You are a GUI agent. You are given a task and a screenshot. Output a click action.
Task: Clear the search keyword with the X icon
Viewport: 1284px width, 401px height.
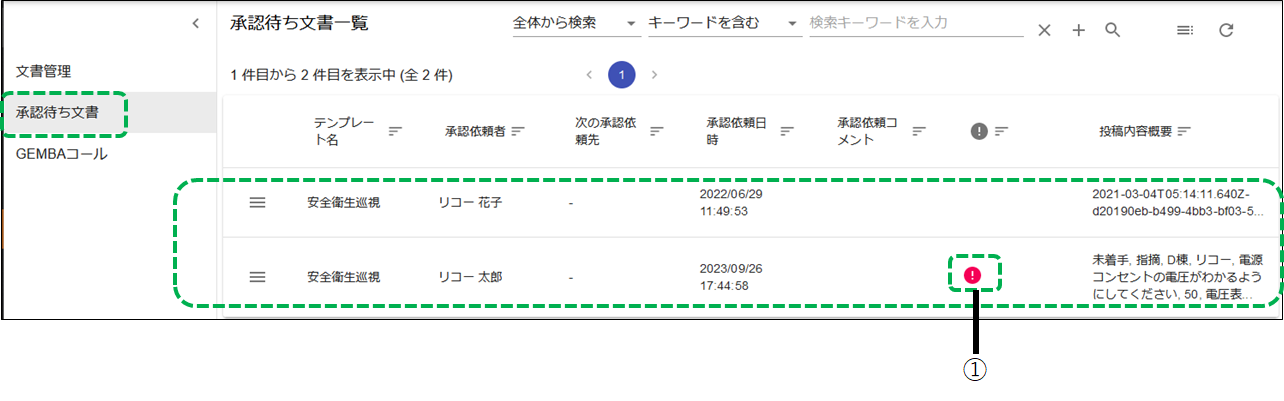click(x=1044, y=30)
